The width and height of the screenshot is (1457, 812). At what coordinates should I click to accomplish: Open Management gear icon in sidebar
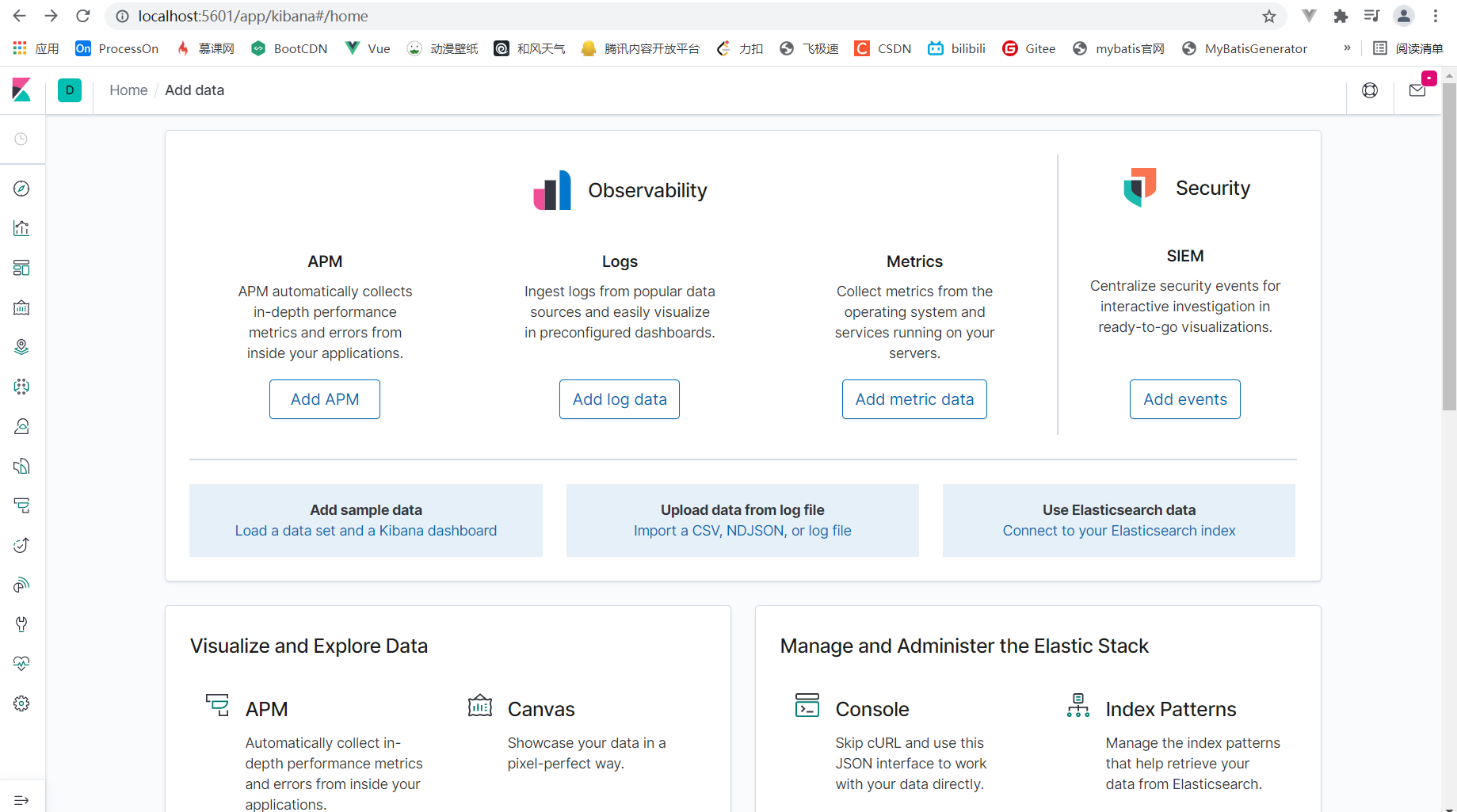(x=21, y=703)
